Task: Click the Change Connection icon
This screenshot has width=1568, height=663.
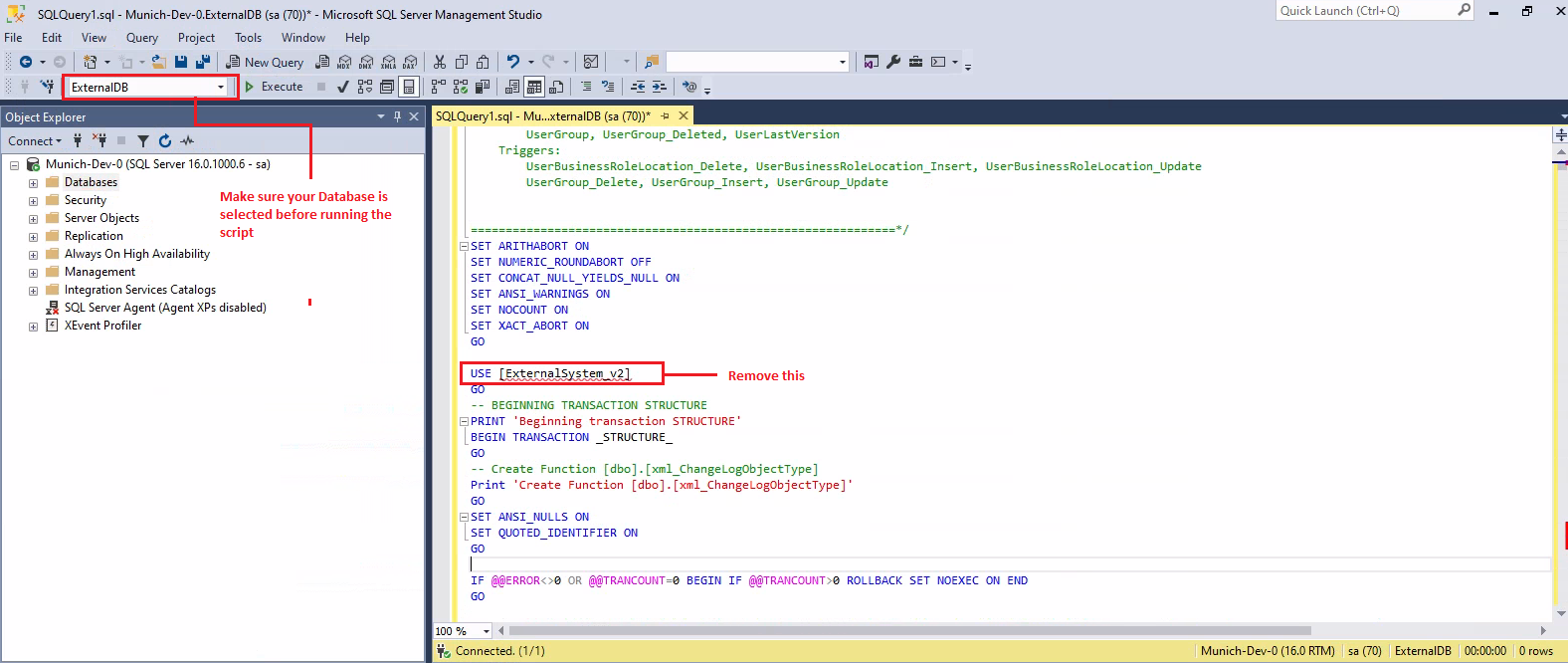Action: pos(47,87)
